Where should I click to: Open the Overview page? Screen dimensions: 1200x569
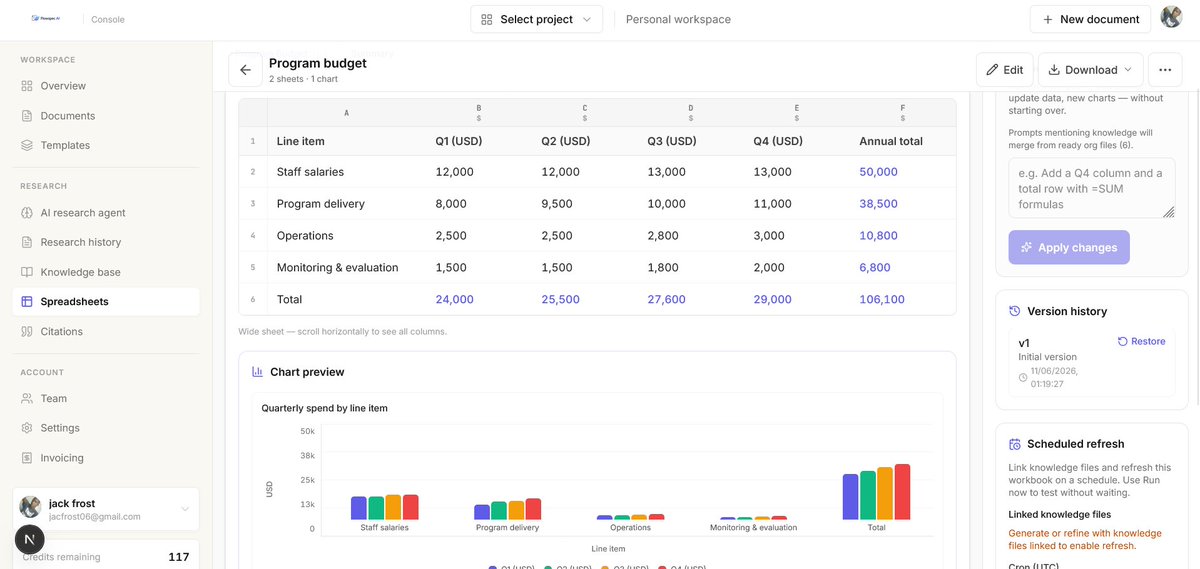coord(106,86)
